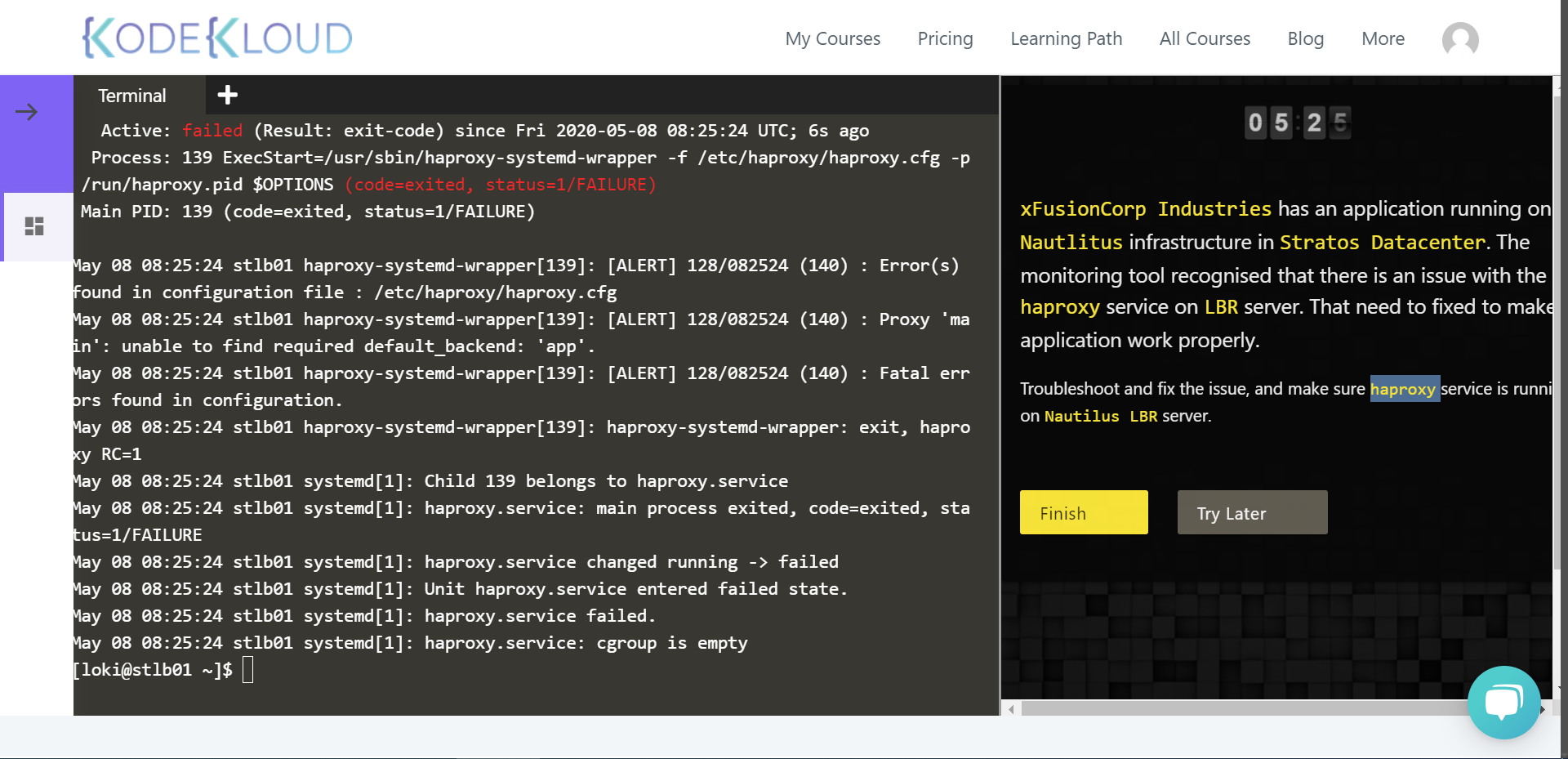Navigate to Learning Path
This screenshot has width=1568, height=759.
coord(1066,38)
